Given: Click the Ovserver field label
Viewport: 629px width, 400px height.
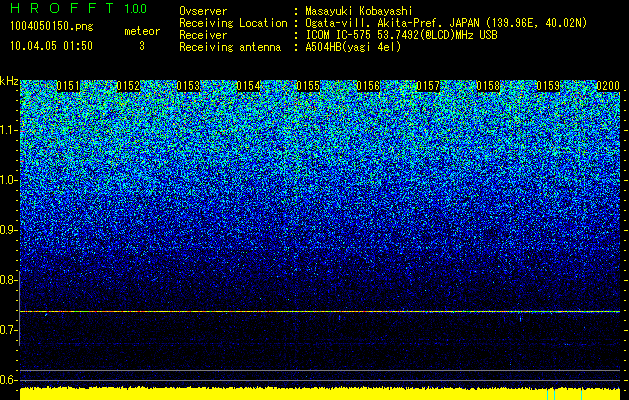Looking at the screenshot, I should coord(203,11).
